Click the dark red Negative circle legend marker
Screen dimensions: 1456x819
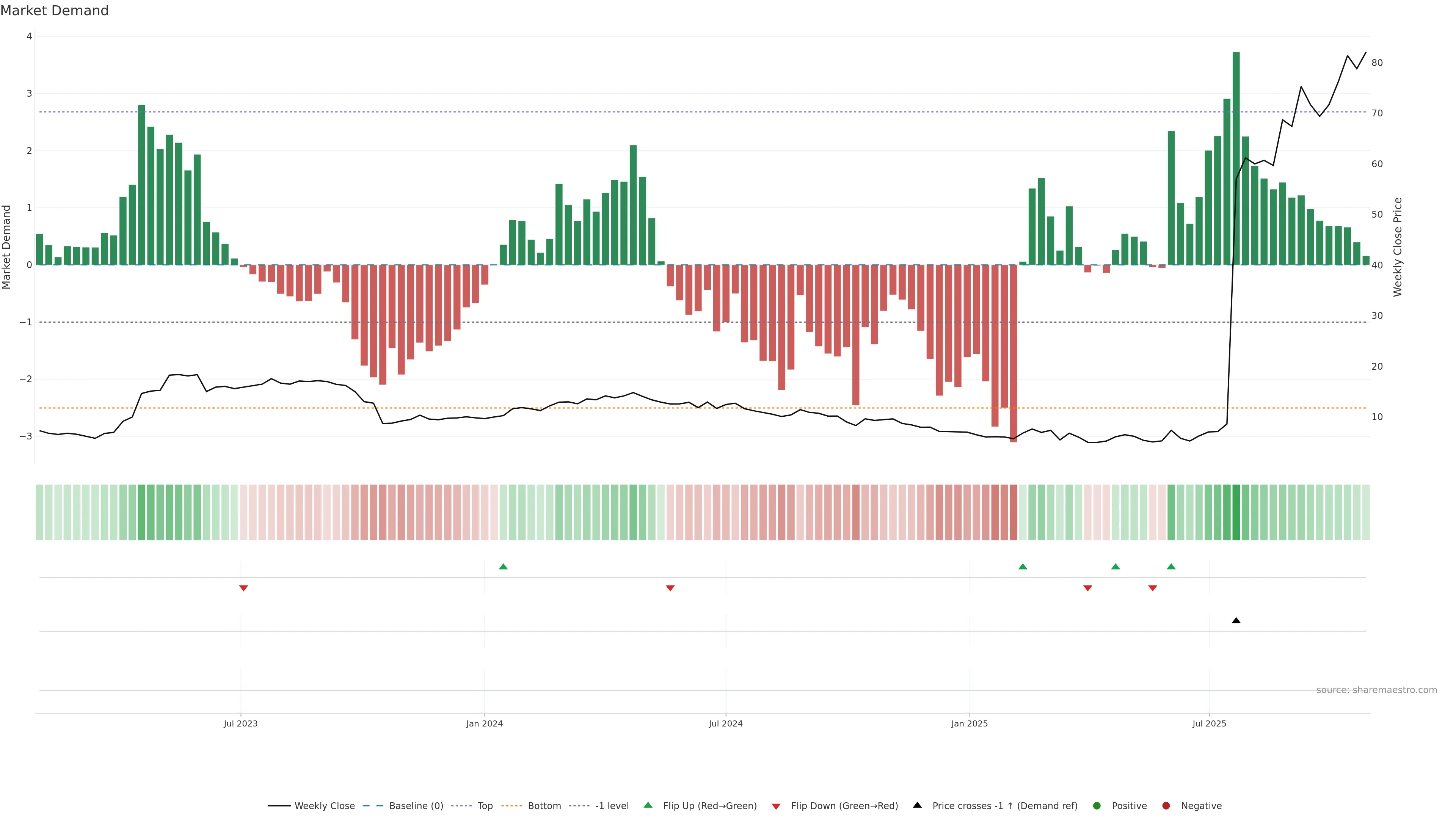coord(1166,805)
